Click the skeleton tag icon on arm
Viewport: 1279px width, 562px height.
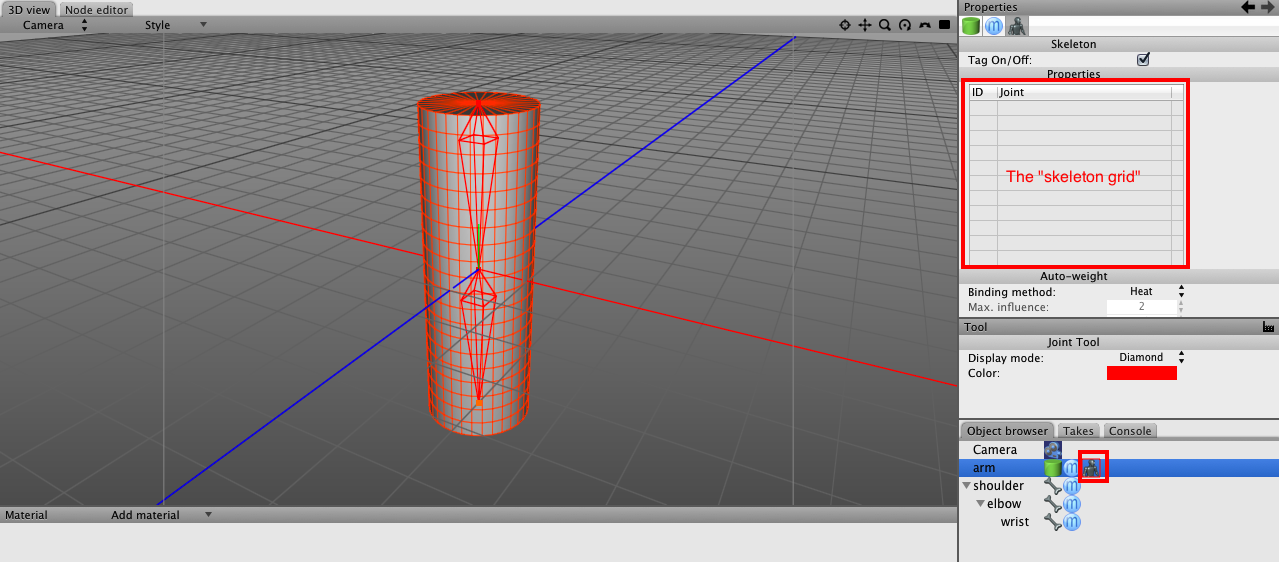[1093, 467]
